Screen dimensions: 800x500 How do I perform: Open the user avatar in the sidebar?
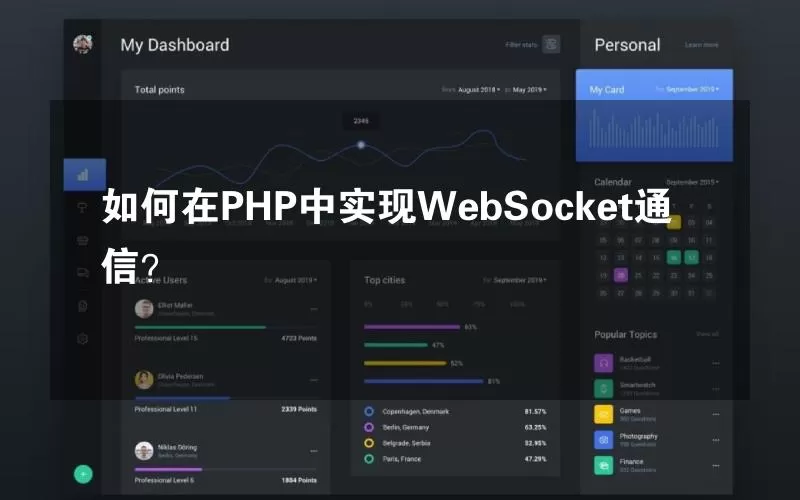pos(83,44)
